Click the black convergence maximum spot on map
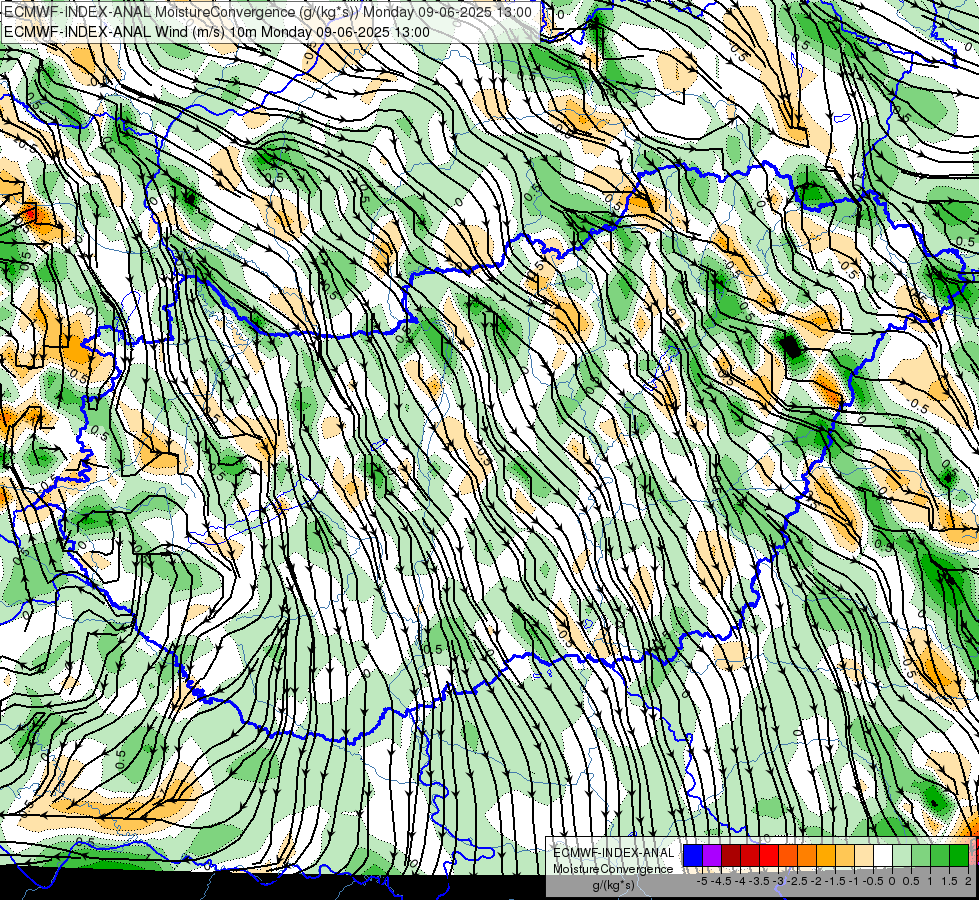This screenshot has width=979, height=900. (791, 346)
